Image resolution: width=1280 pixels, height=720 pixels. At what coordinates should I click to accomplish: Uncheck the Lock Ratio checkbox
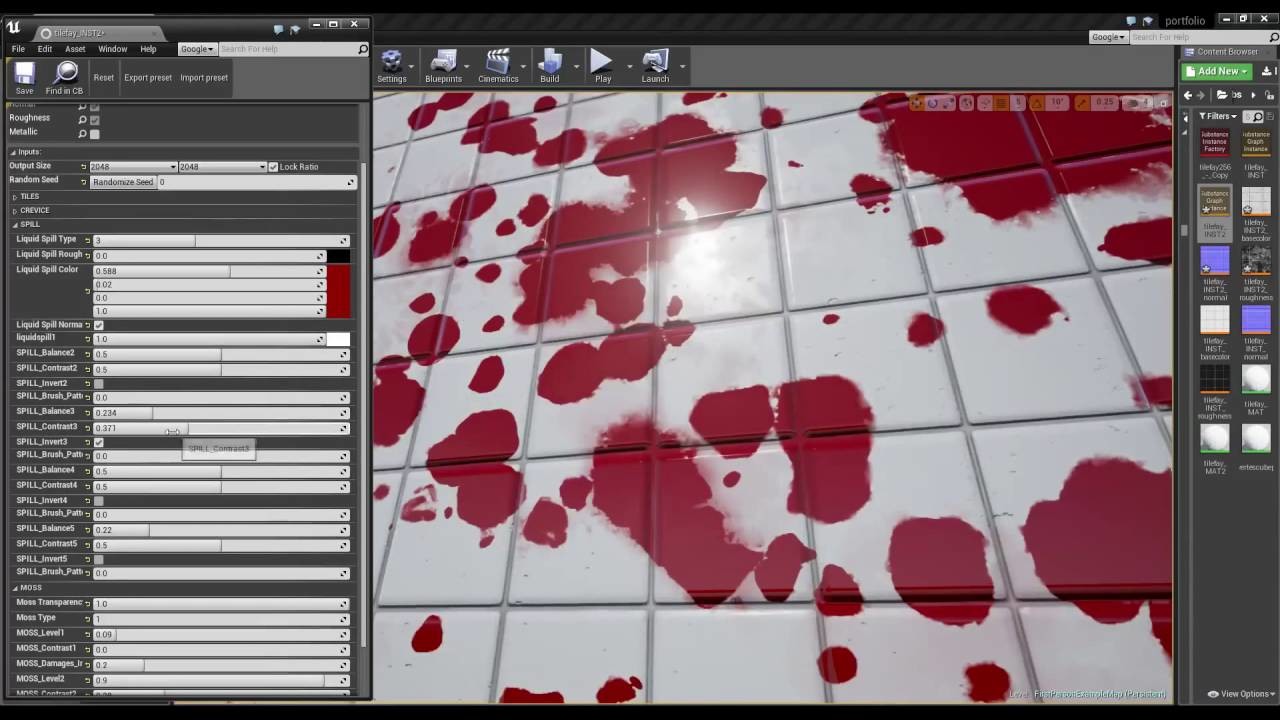coord(273,166)
